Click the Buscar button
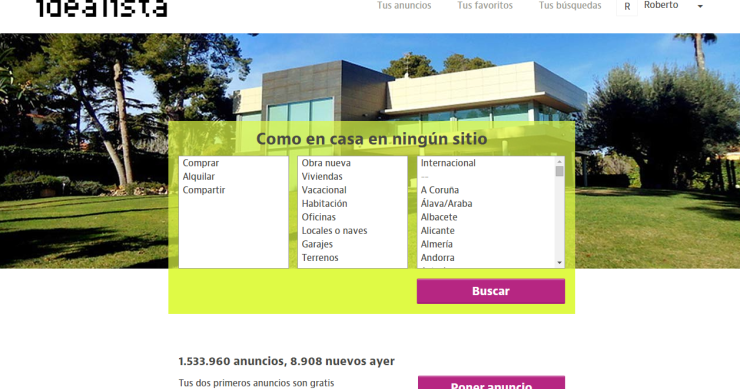The image size is (740, 389). [491, 291]
